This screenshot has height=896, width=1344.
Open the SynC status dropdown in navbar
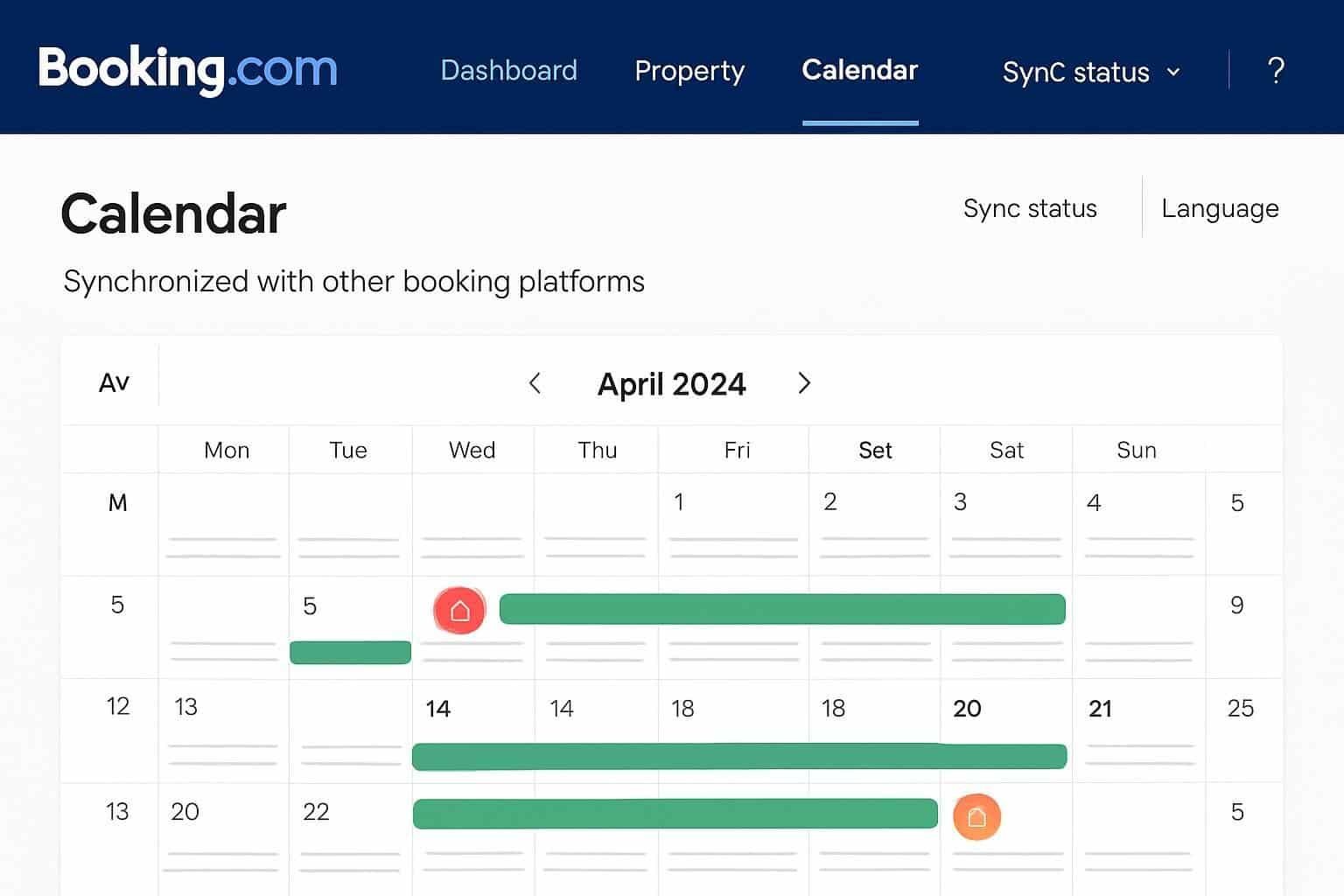click(1077, 72)
